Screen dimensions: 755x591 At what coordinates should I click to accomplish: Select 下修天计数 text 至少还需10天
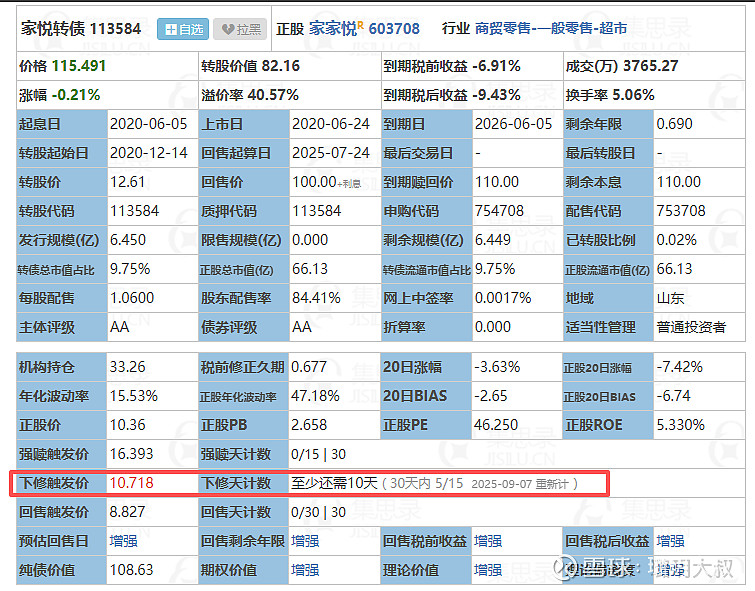[x=334, y=483]
